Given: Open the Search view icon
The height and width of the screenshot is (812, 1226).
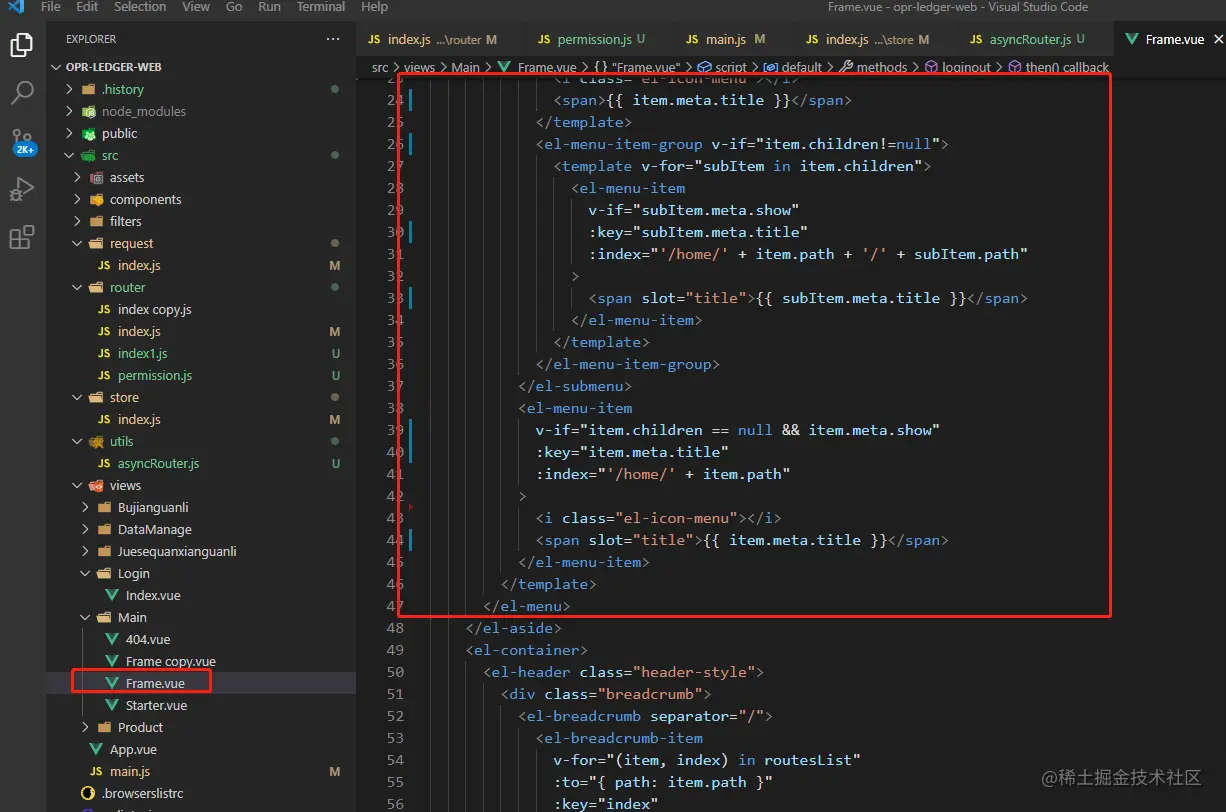Looking at the screenshot, I should (21, 93).
